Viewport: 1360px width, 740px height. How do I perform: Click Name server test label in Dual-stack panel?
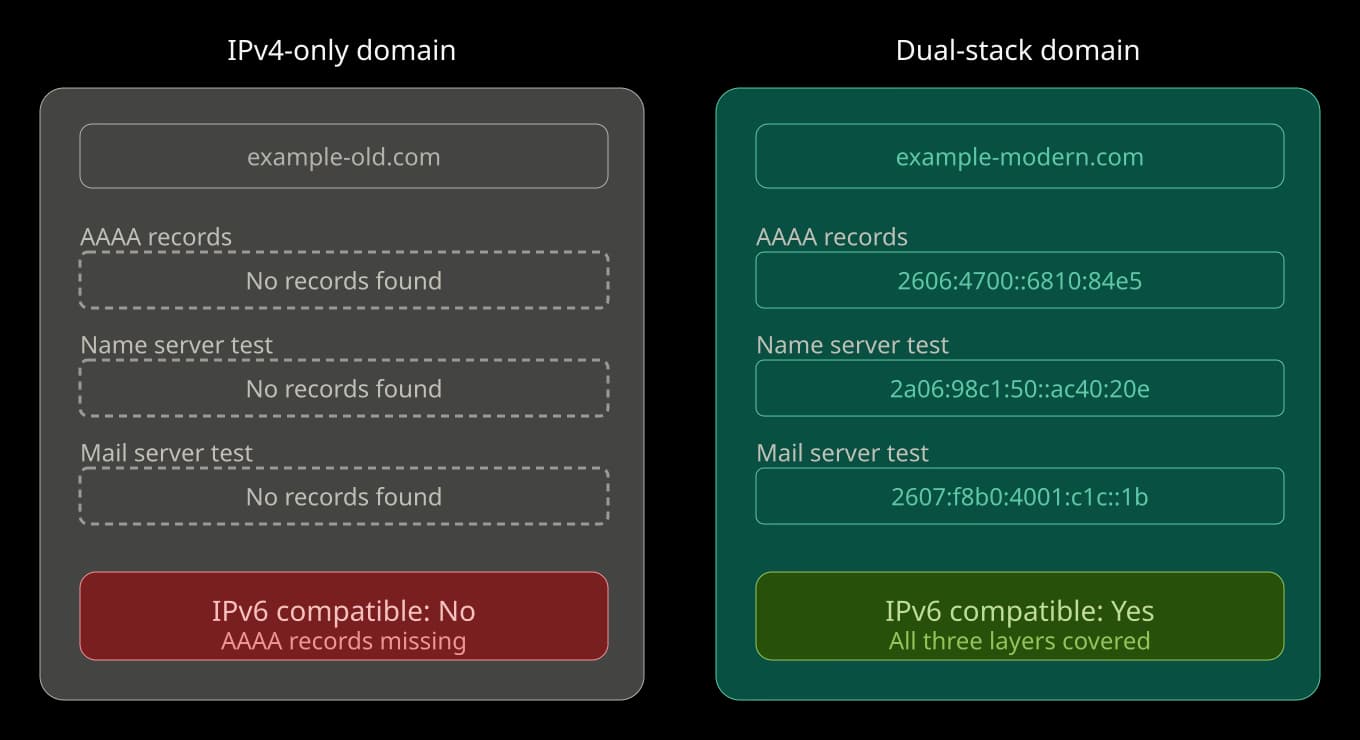[853, 345]
